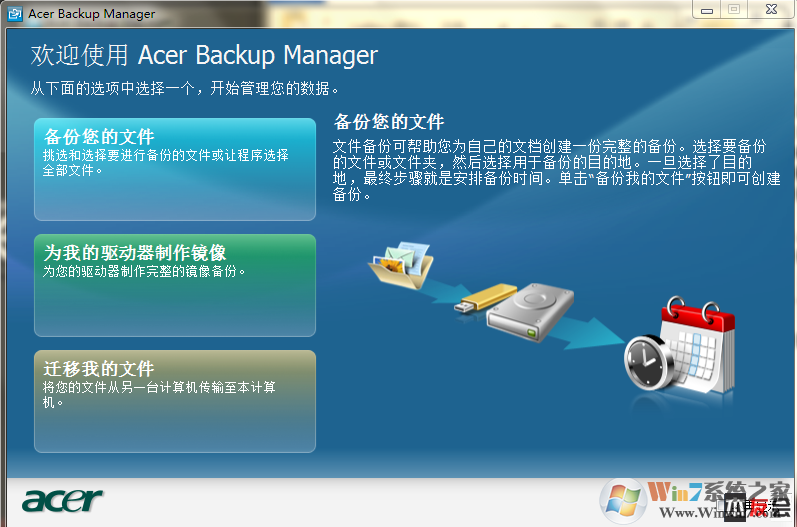The width and height of the screenshot is (797, 527).
Task: Click the Win7系统之家 watermark text
Action: tap(719, 492)
